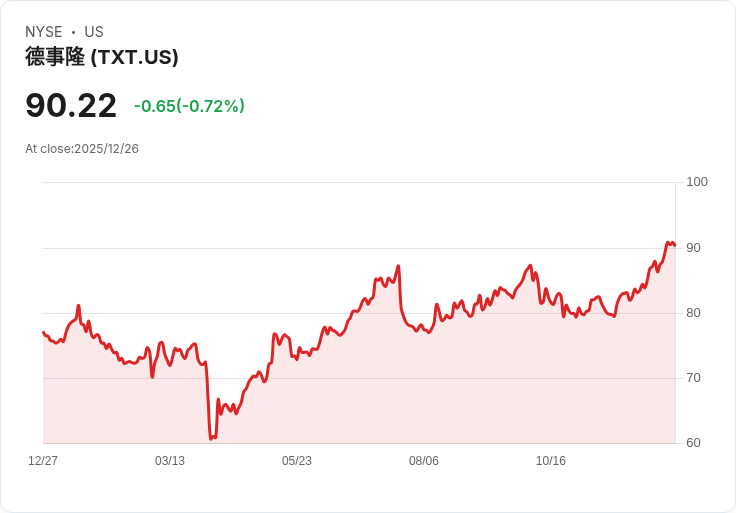Click the 12/27 date label
Screen dimensions: 736x513
[43, 461]
